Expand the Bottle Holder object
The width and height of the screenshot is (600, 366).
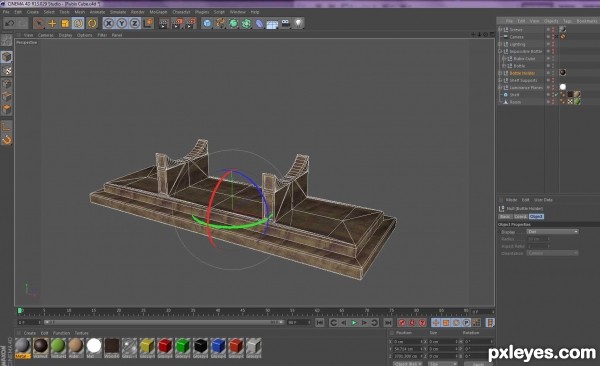point(500,73)
